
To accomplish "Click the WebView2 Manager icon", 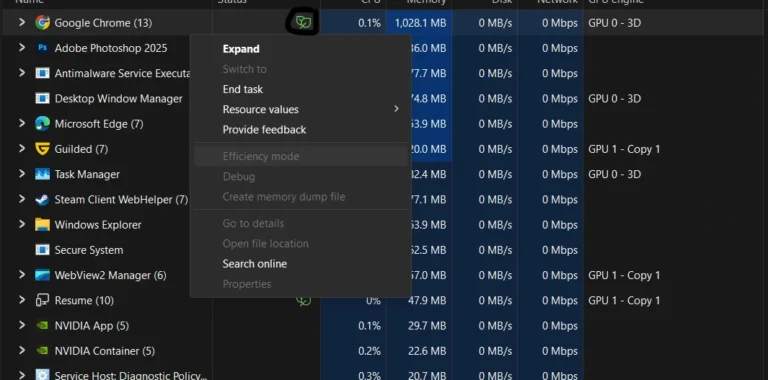I will click(43, 275).
